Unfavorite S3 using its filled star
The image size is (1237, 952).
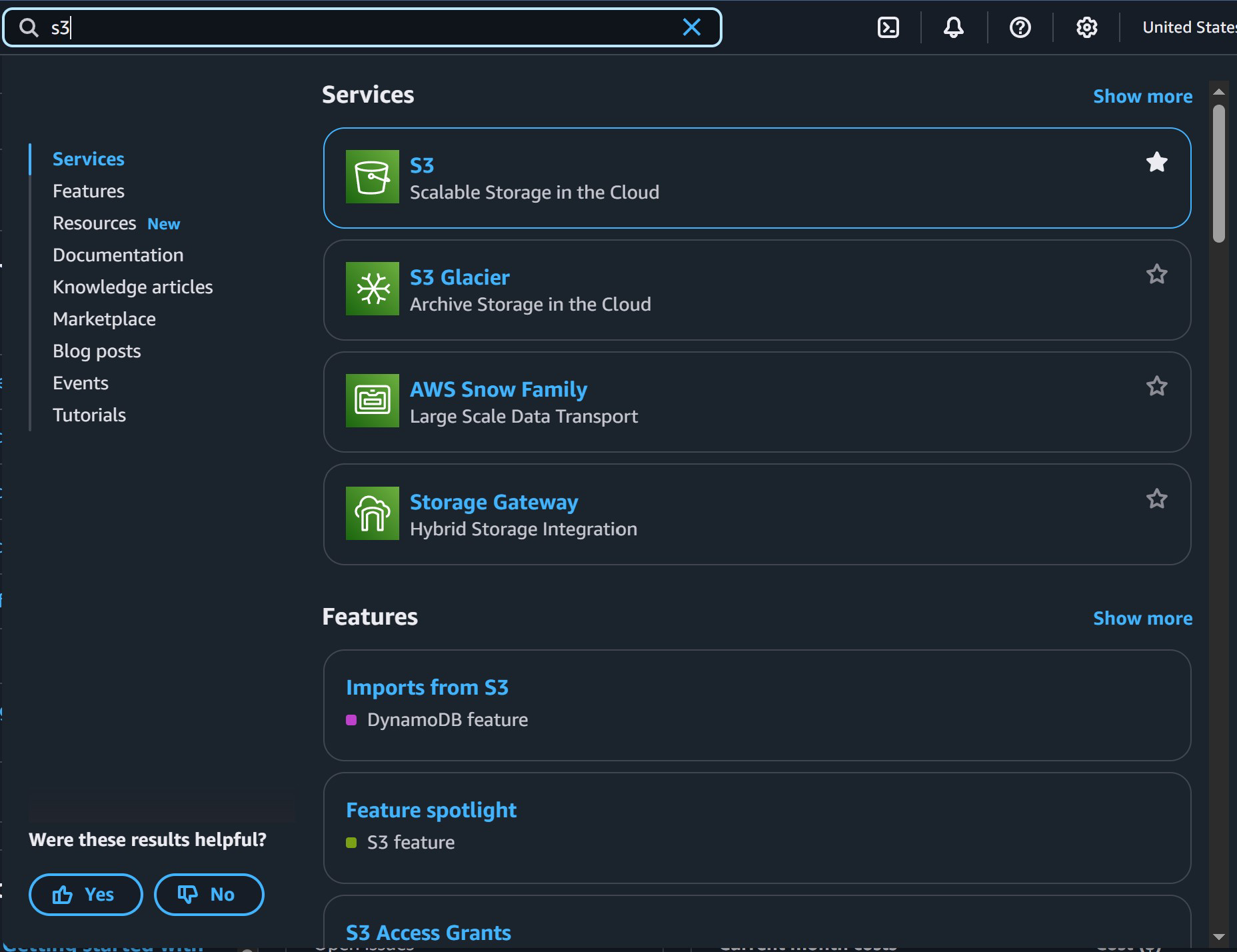coord(1156,162)
